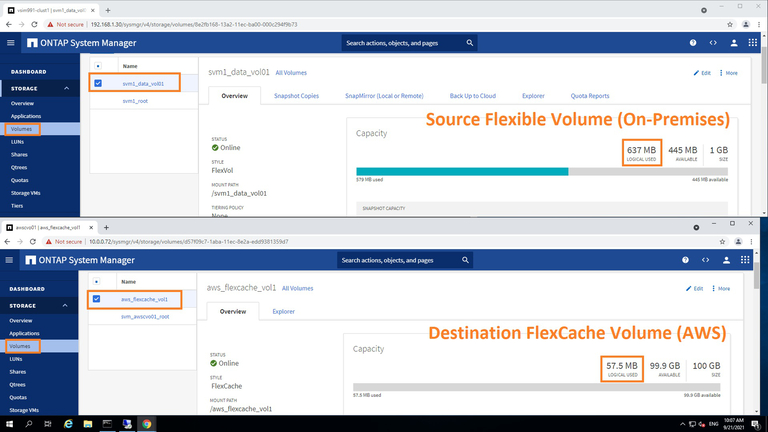This screenshot has width=768, height=432.
Task: Click help icon in top ONTAP header
Action: click(693, 43)
